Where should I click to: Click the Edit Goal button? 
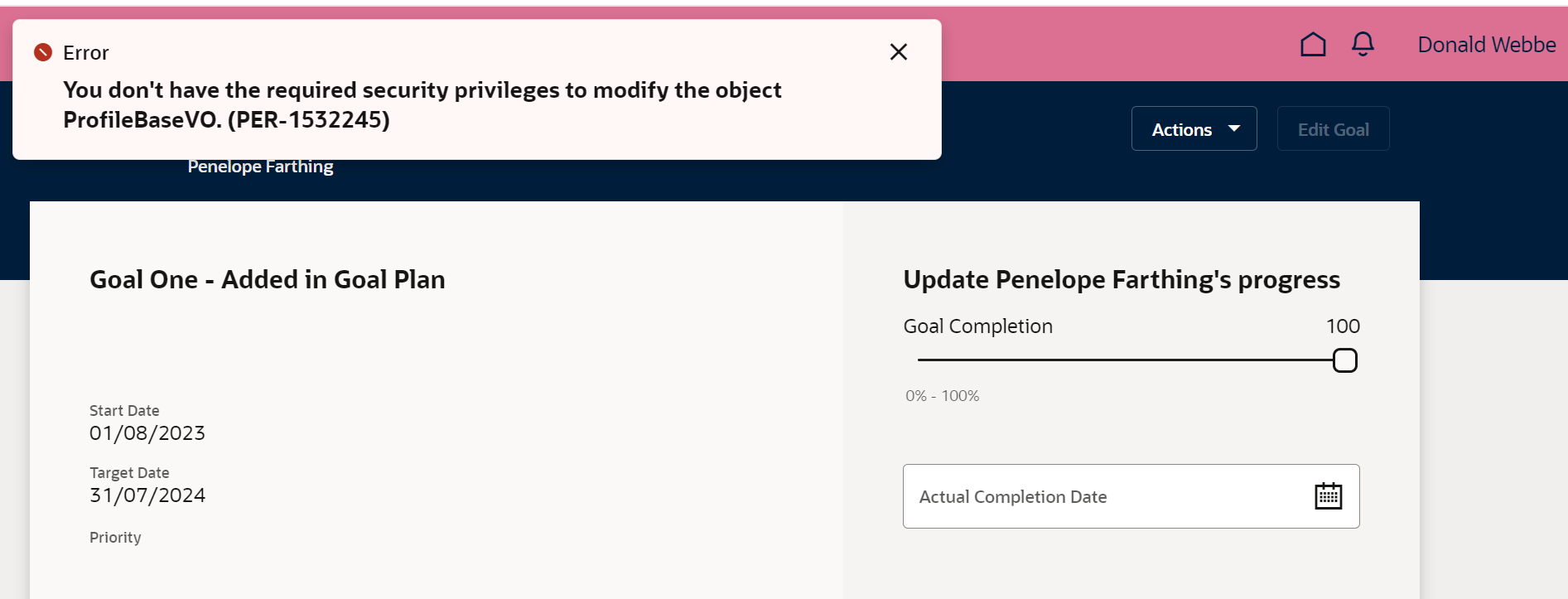tap(1333, 128)
